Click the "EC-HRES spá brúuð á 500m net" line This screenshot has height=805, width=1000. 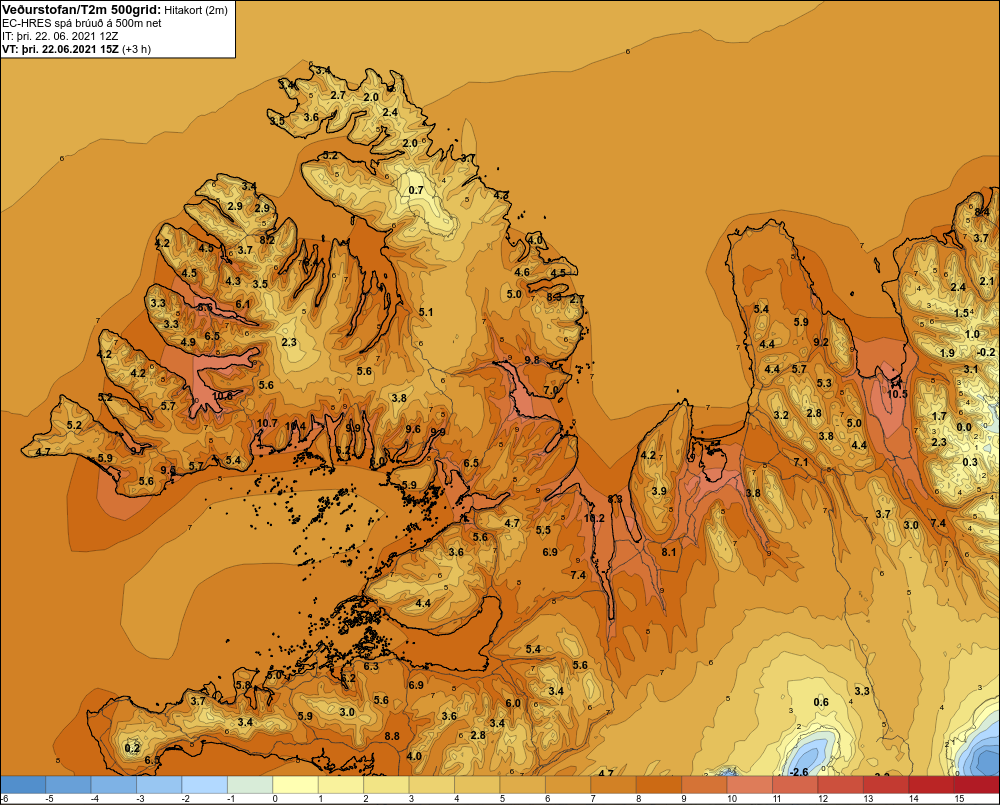click(x=82, y=23)
